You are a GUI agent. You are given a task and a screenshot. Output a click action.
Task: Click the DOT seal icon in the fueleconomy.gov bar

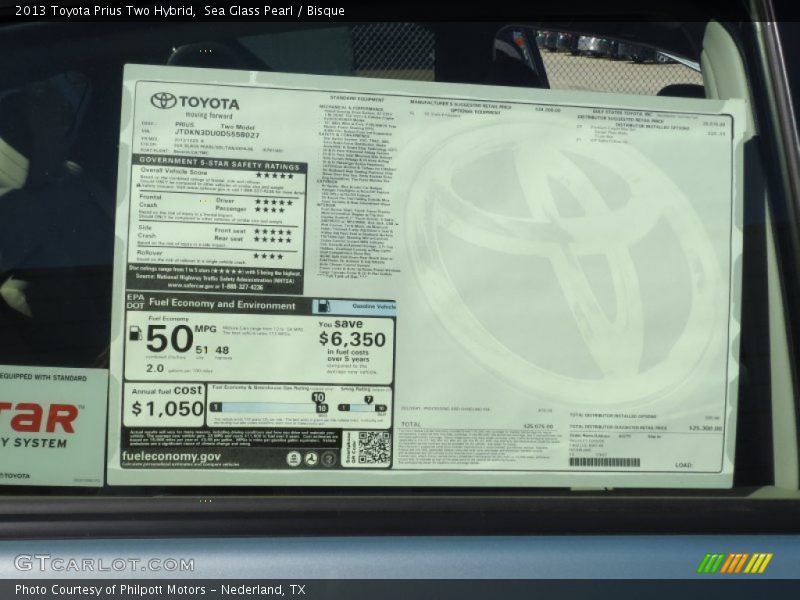coord(311,458)
